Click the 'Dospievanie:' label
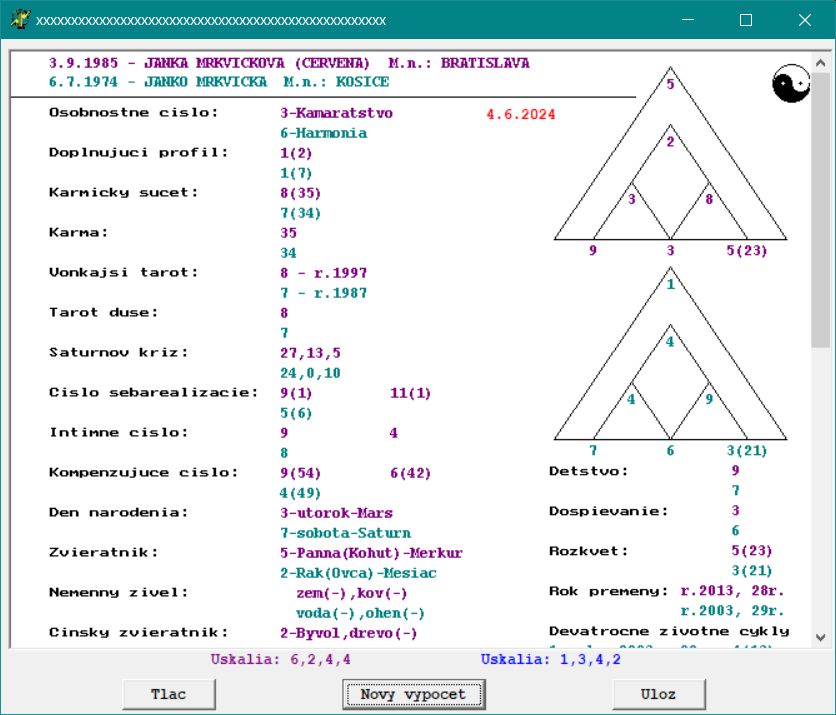 (x=608, y=511)
